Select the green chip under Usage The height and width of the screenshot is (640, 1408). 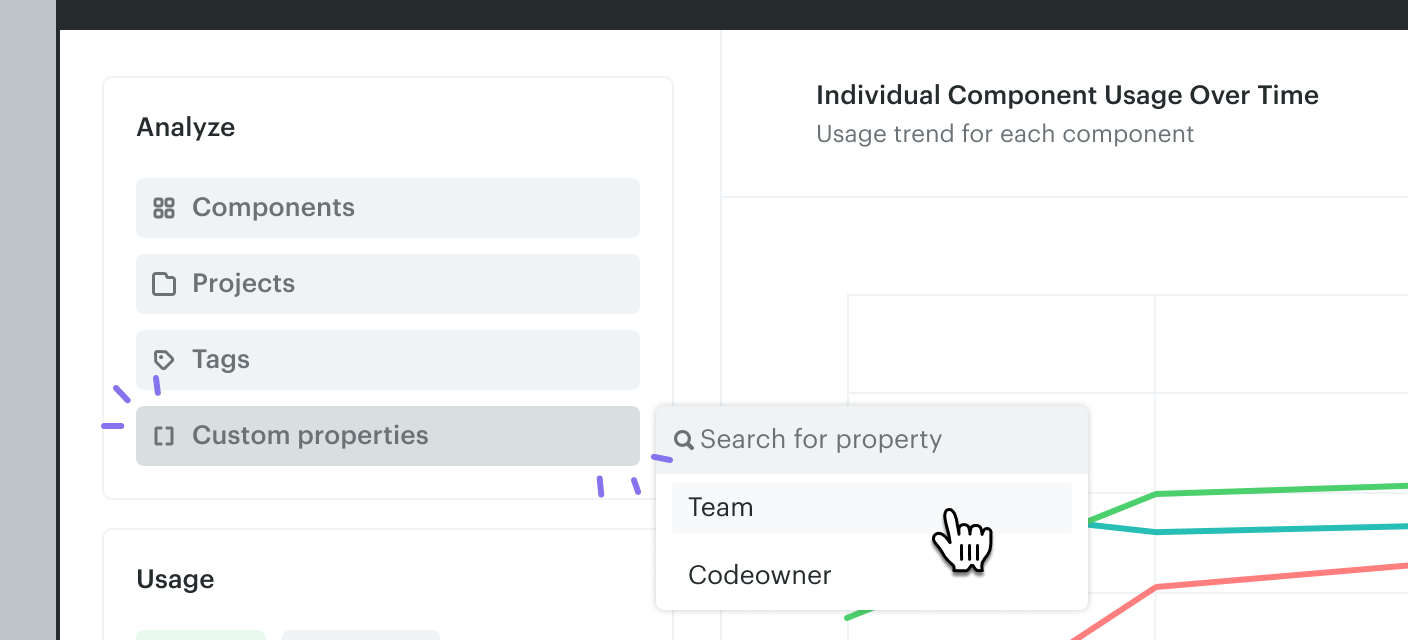[x=201, y=635]
